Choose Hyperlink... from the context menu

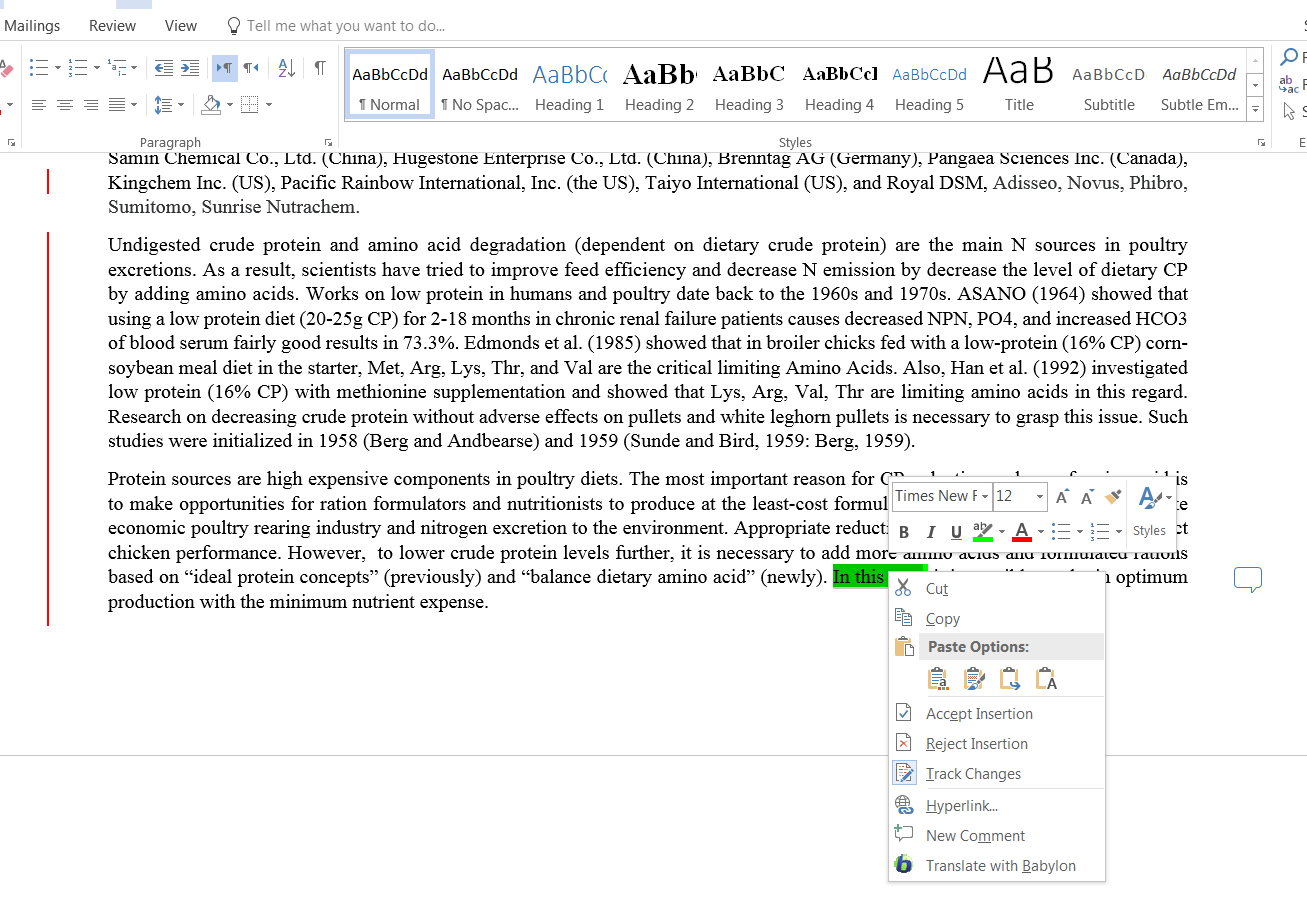[997, 806]
